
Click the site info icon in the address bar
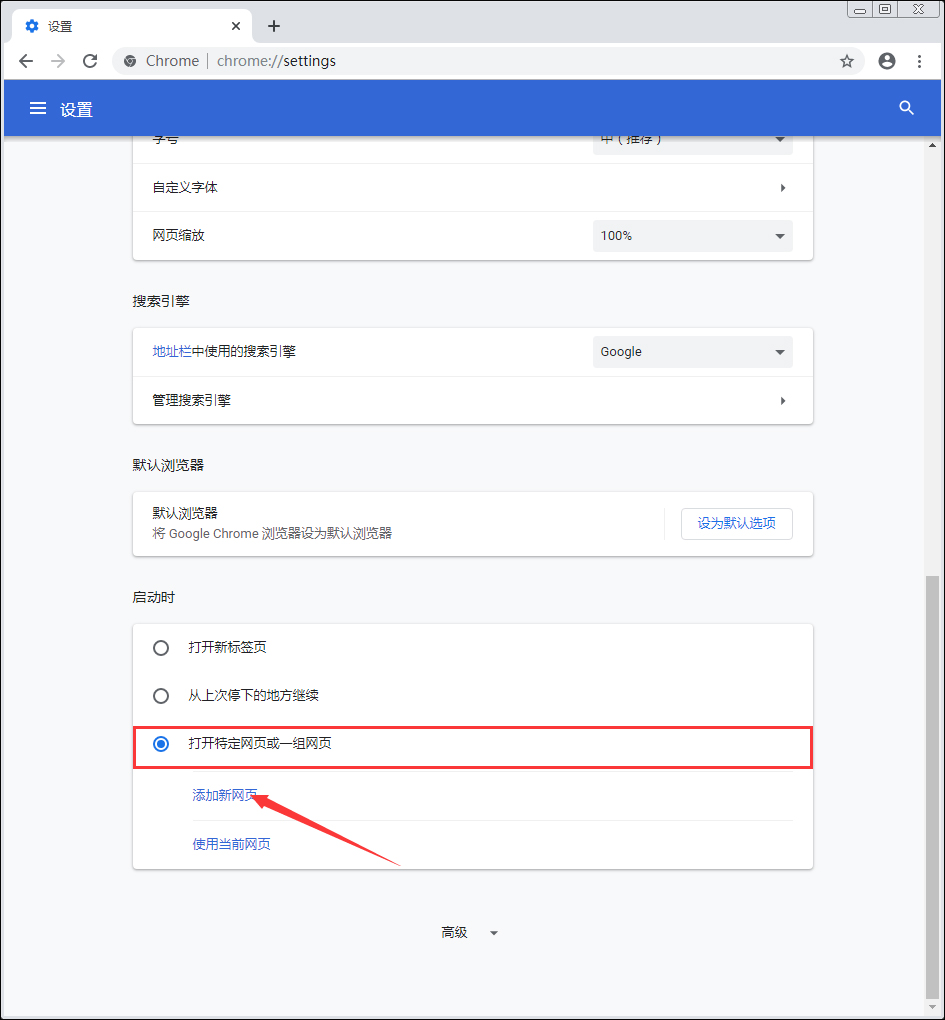129,61
